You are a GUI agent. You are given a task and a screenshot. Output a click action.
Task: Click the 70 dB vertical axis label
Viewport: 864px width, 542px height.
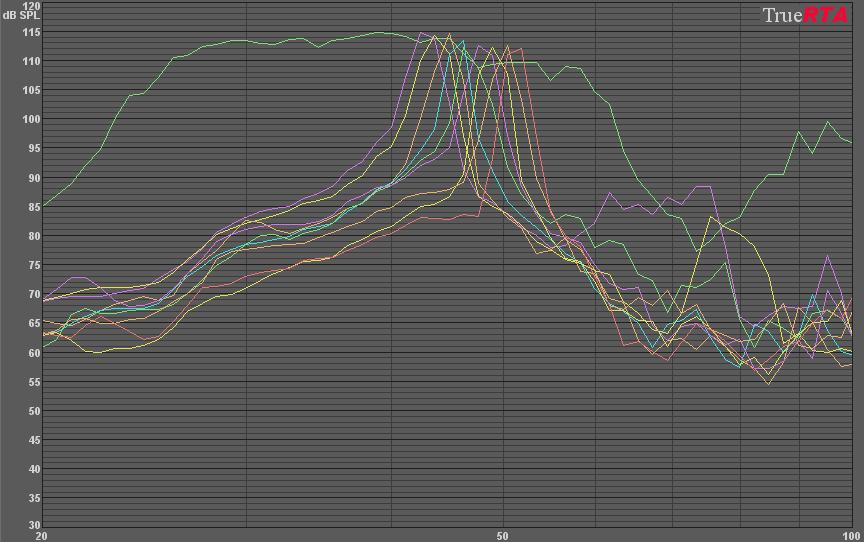pyautogui.click(x=33, y=295)
